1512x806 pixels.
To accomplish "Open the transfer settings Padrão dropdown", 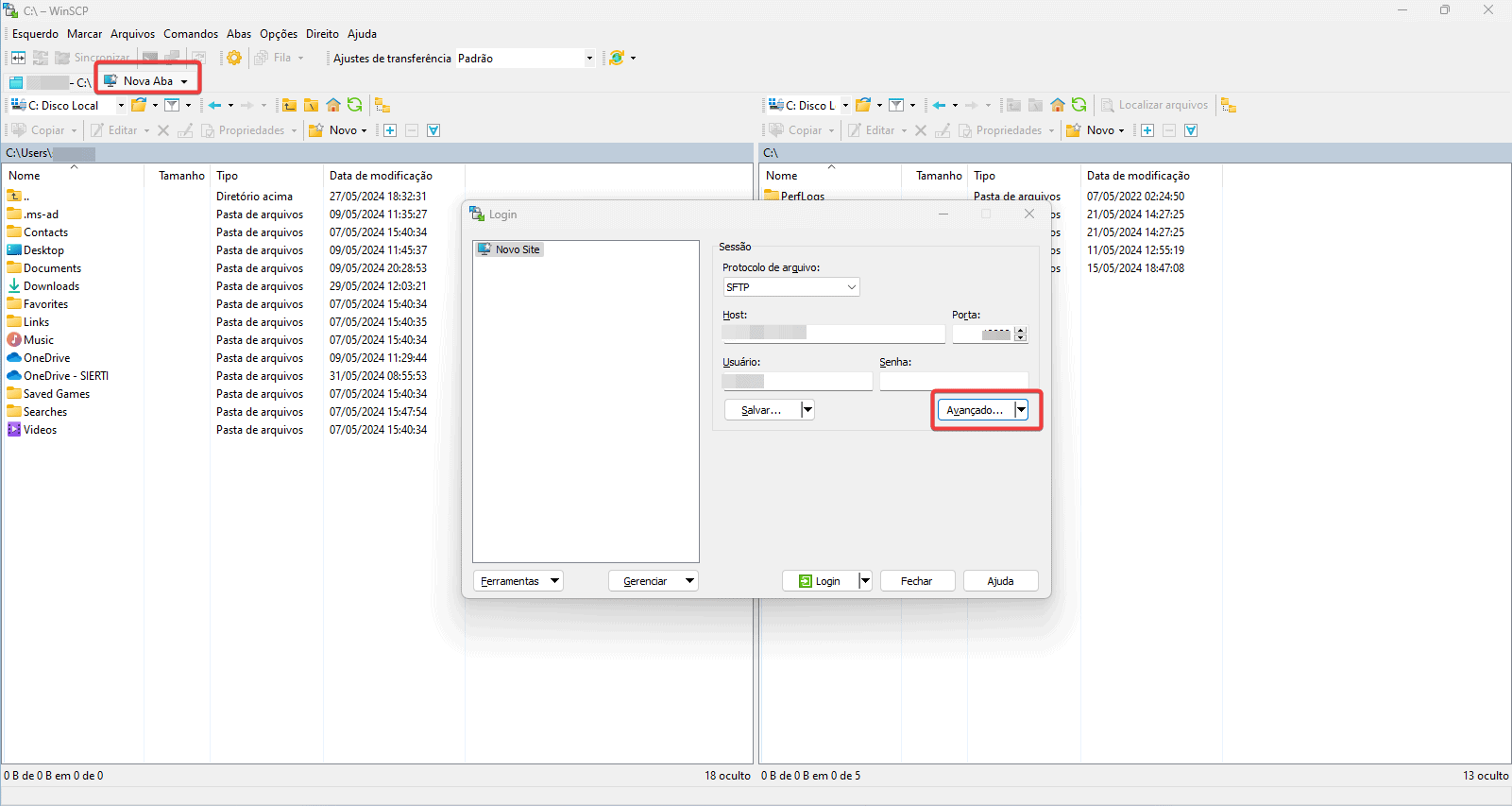I will point(589,59).
